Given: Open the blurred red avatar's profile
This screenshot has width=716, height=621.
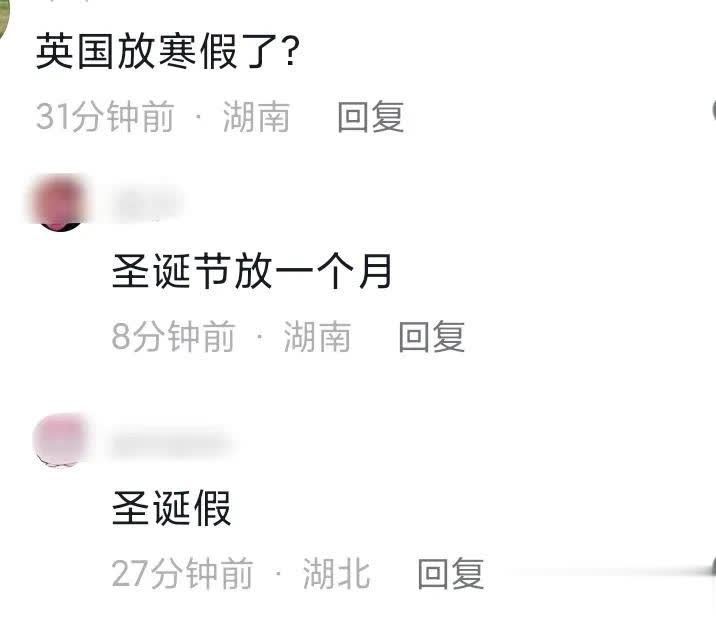Looking at the screenshot, I should (58, 203).
